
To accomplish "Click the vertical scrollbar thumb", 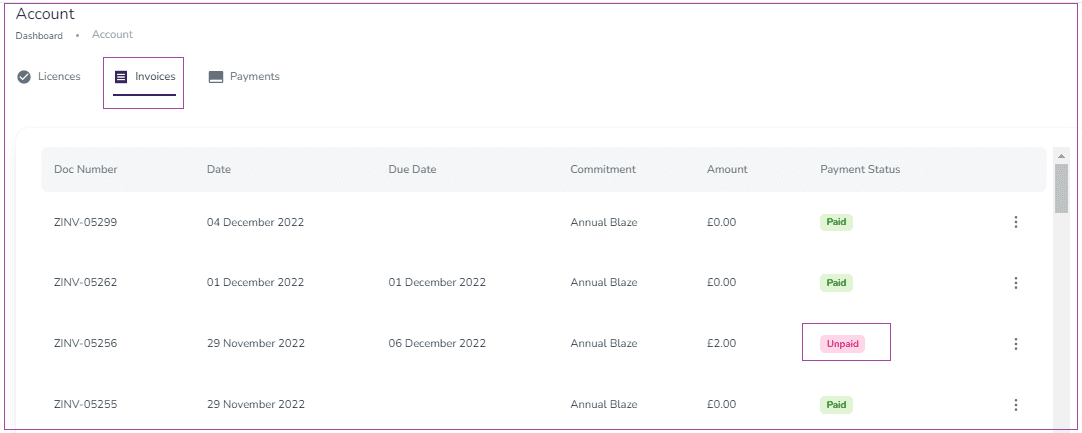I will (x=1060, y=189).
